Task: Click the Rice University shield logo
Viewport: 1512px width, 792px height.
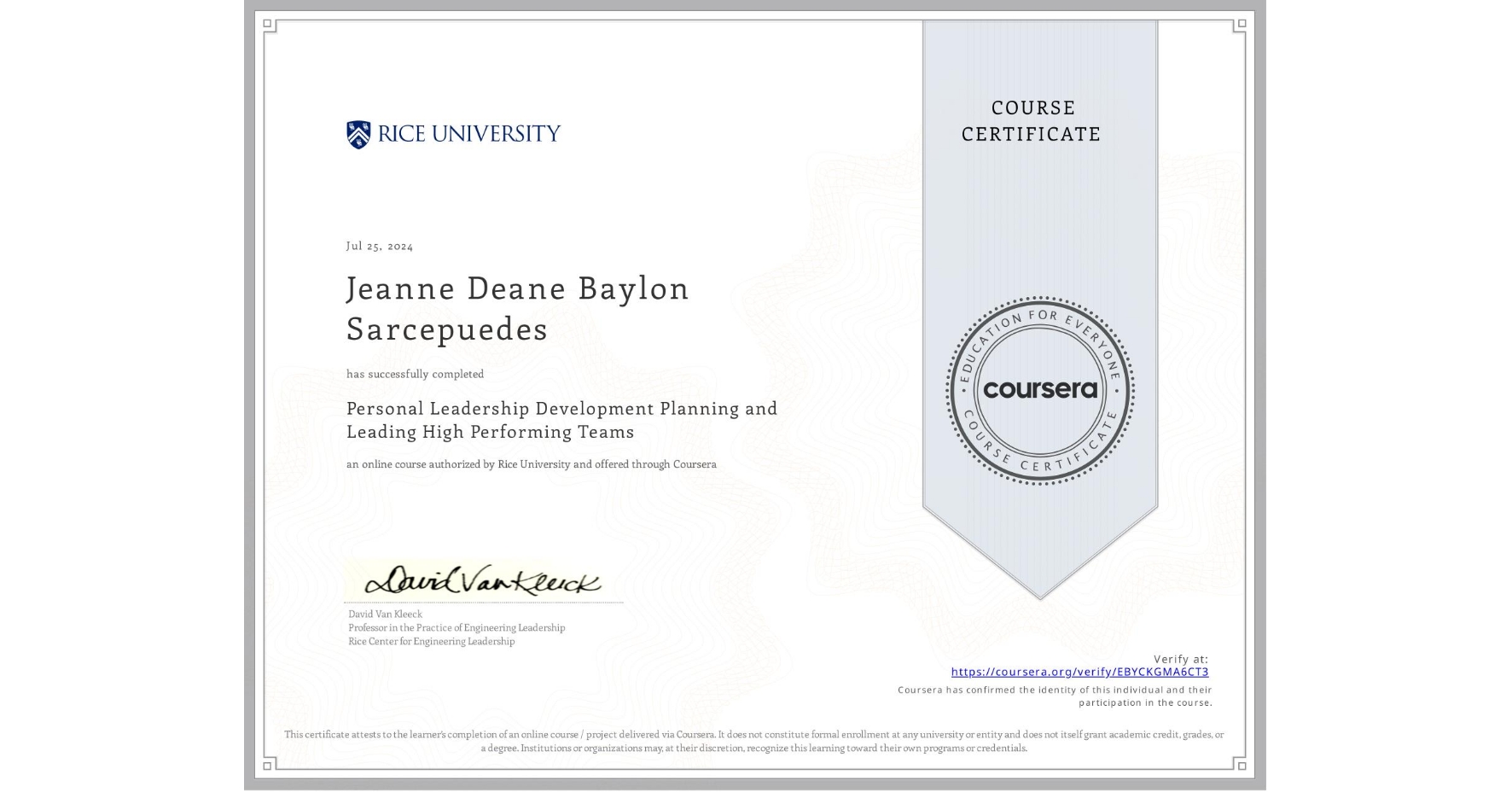Action: tap(358, 134)
